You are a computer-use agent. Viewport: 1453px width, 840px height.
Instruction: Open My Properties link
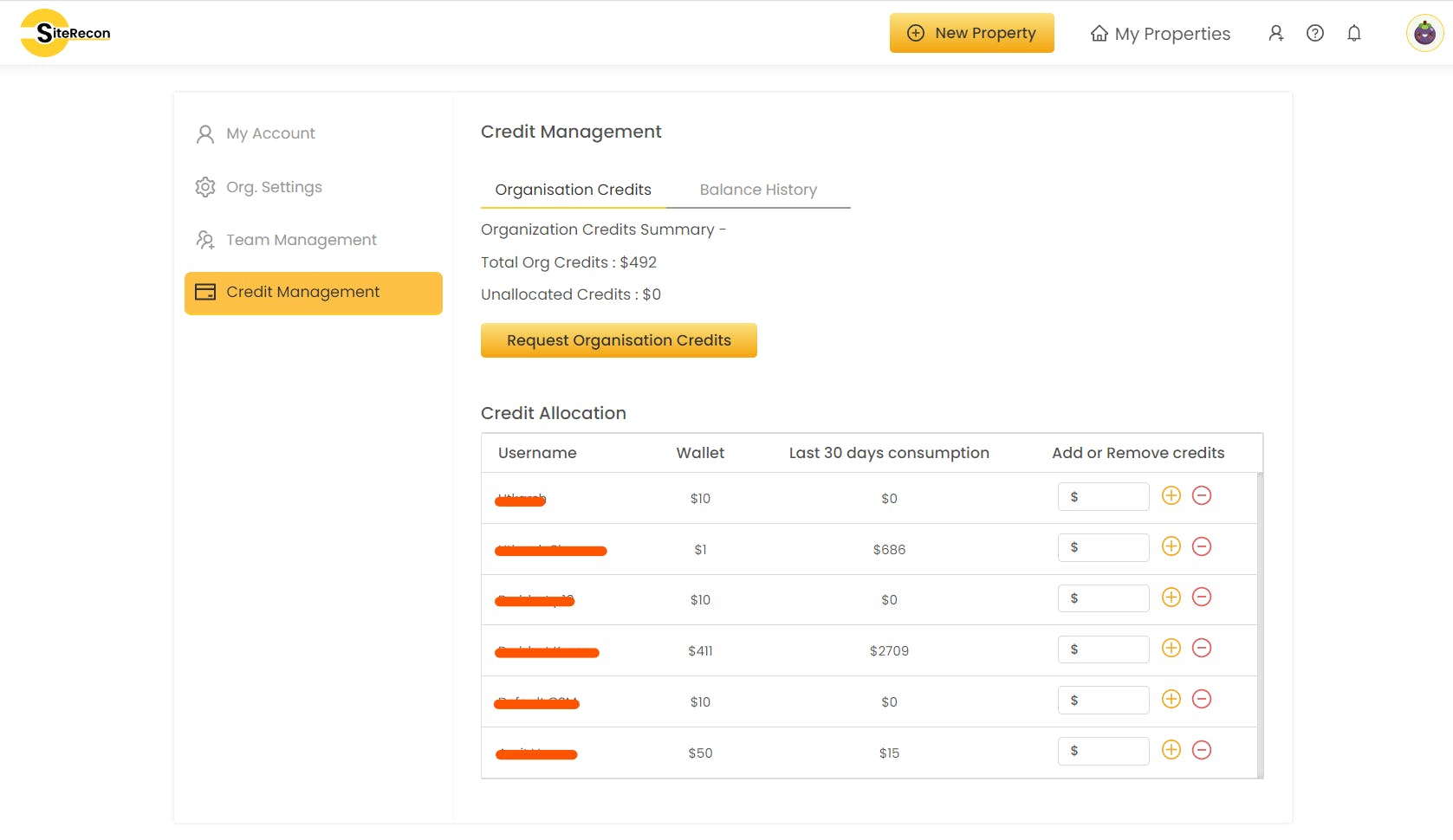tap(1160, 34)
